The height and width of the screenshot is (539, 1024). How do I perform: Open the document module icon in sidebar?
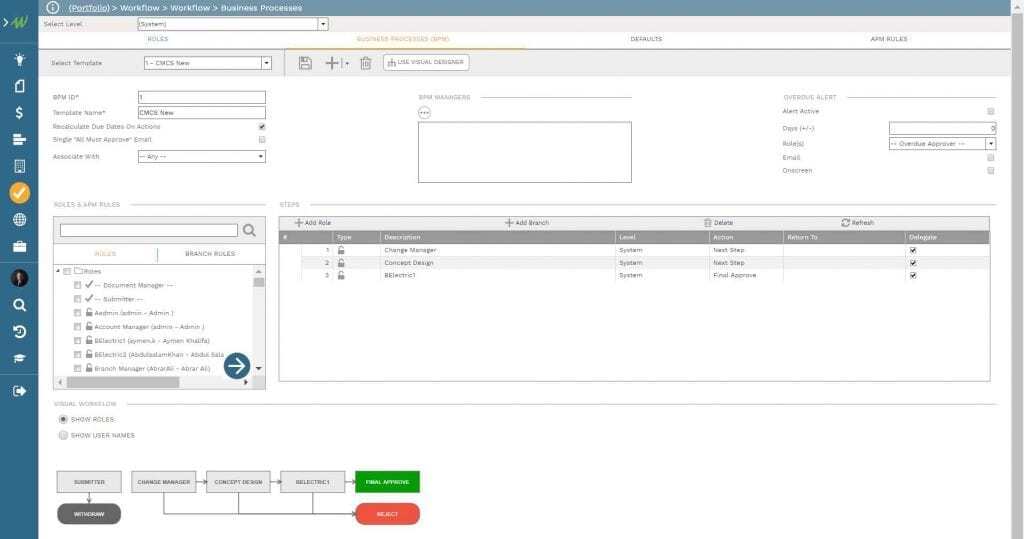[x=20, y=86]
